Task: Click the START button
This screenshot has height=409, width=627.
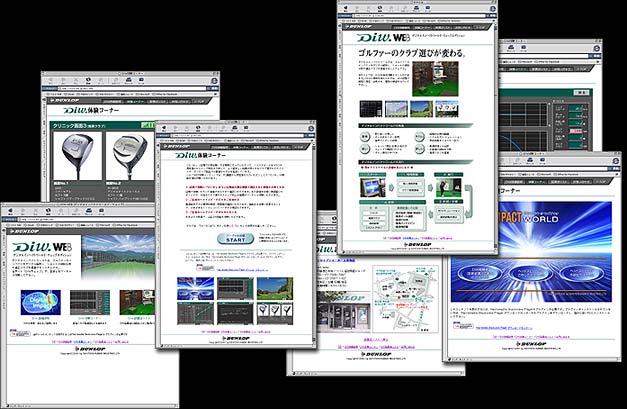Action: tap(236, 239)
